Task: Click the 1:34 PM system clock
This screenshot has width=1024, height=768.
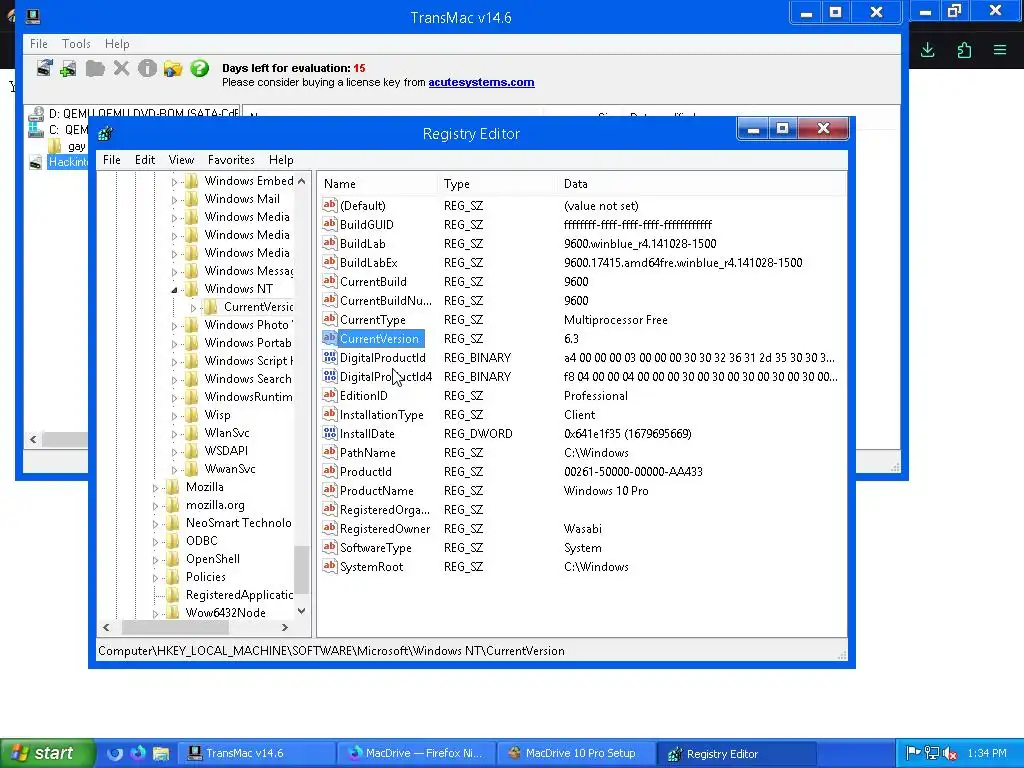Action: click(987, 753)
